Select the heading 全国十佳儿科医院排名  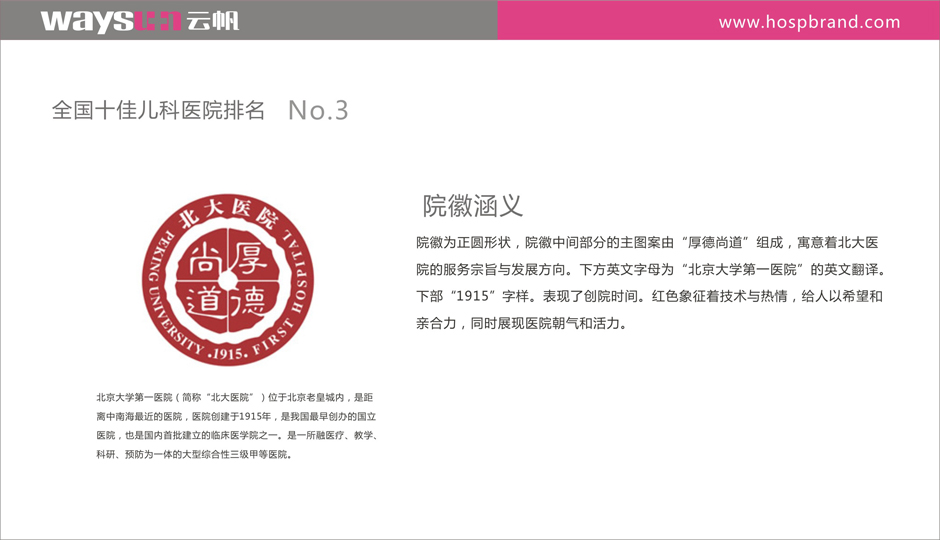click(x=158, y=110)
